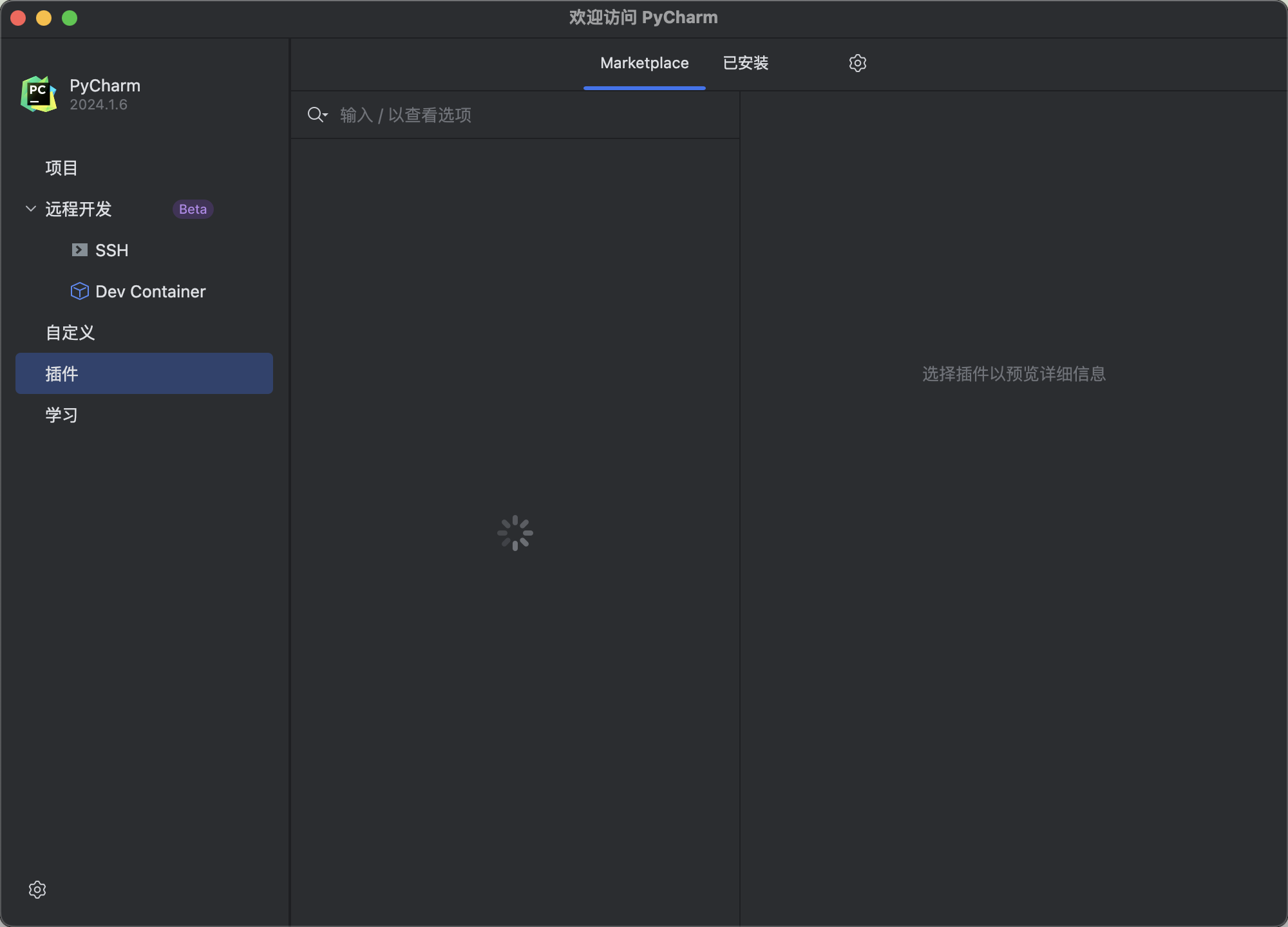Open search options dropdown arrow beside magnifier

[x=325, y=115]
